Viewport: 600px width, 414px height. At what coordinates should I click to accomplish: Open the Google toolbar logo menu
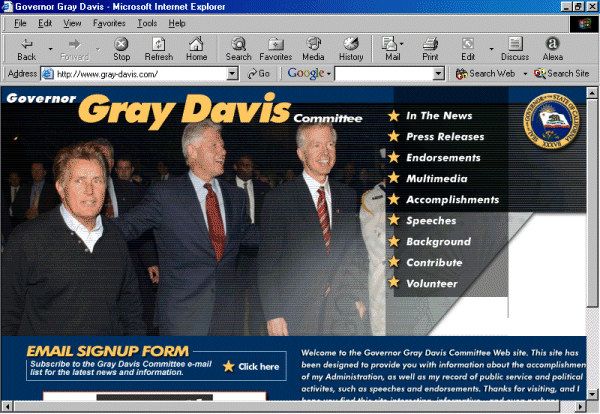coord(308,73)
